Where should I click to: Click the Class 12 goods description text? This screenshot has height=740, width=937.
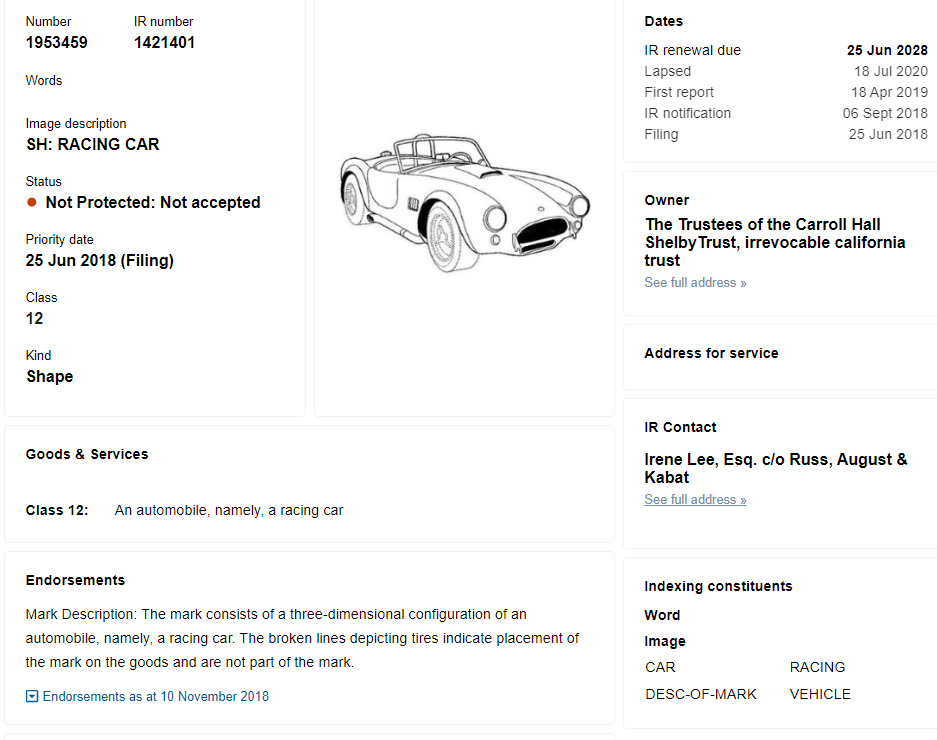[229, 510]
